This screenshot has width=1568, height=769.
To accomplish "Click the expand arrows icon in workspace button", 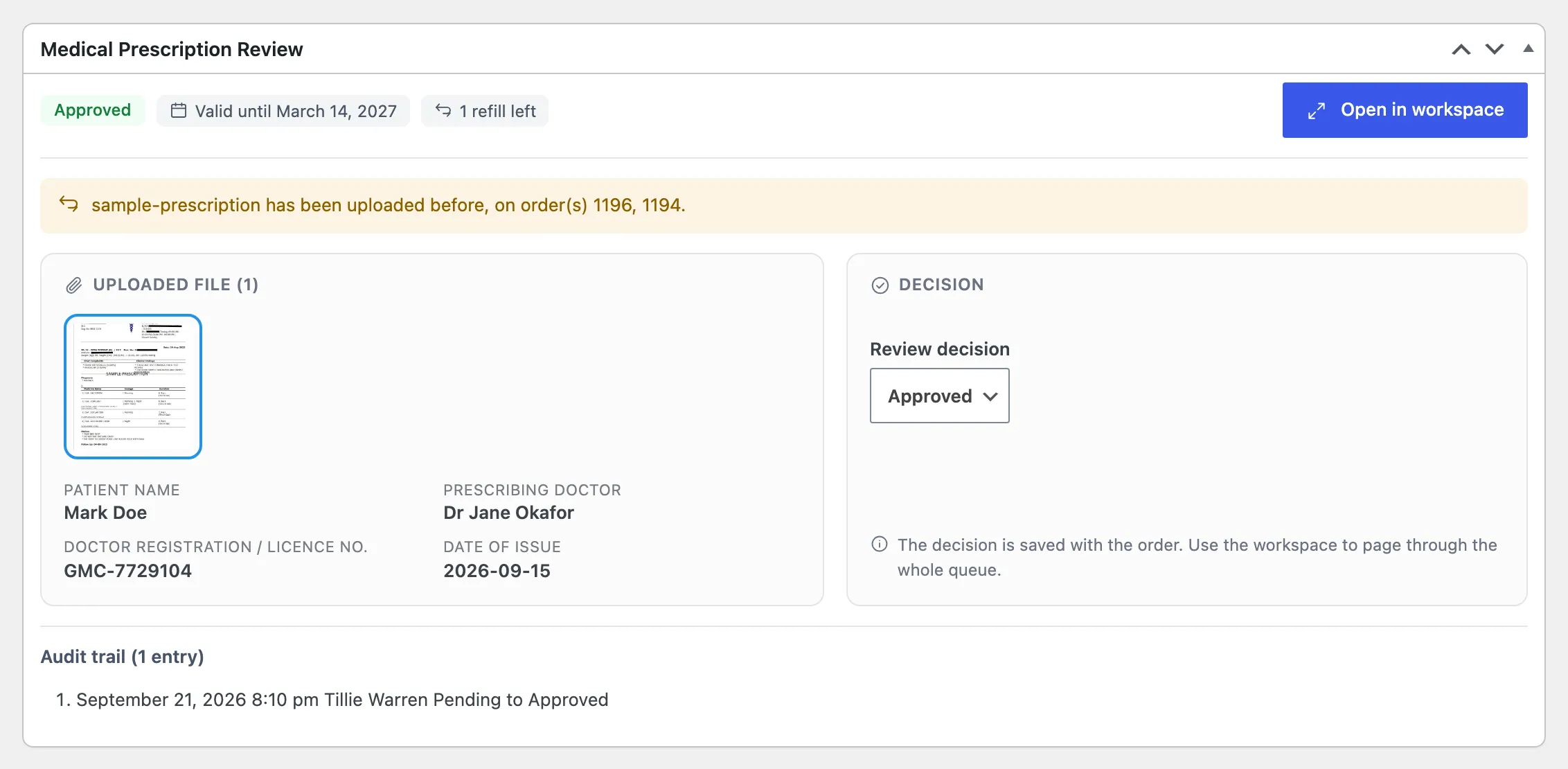I will click(1317, 111).
